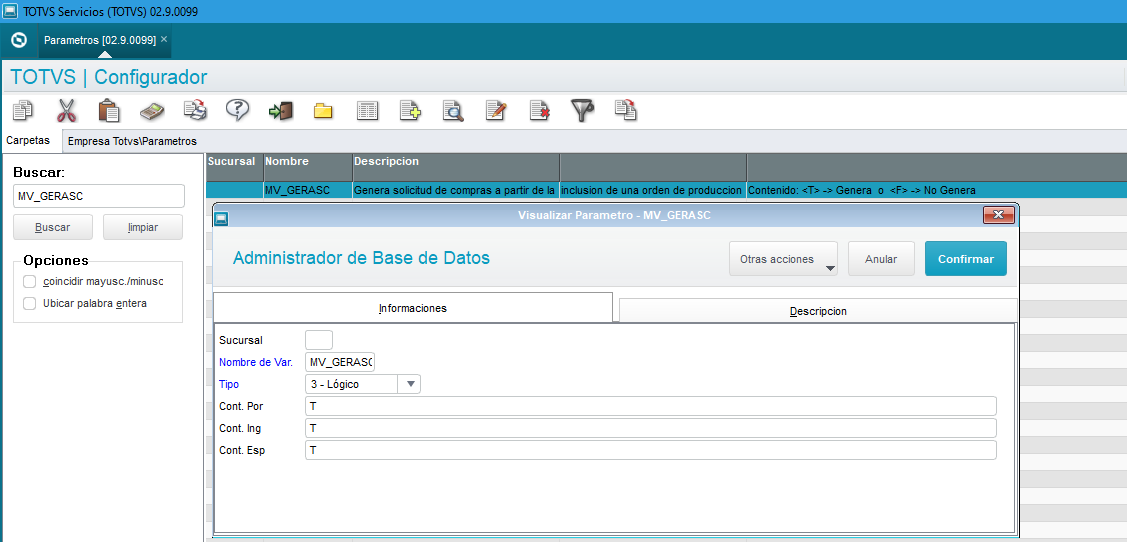Click the delete record red X icon
This screenshot has height=542, width=1127.
coord(540,111)
